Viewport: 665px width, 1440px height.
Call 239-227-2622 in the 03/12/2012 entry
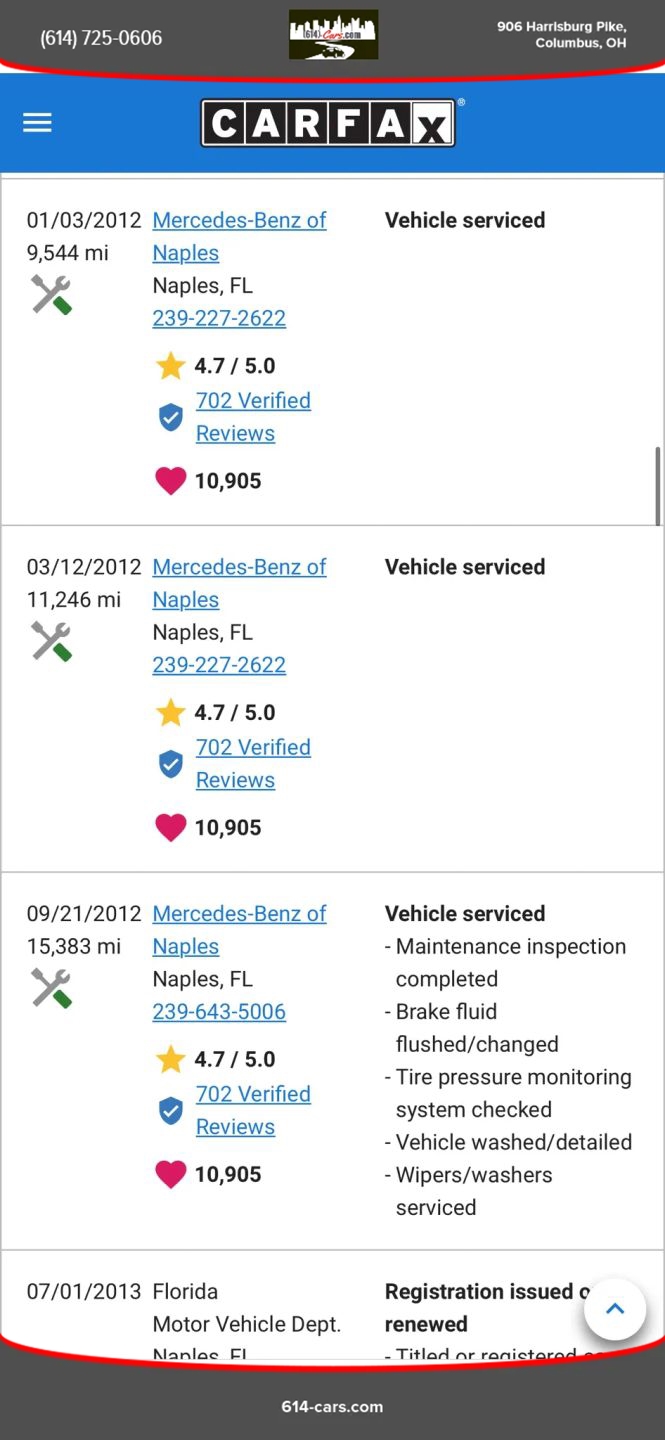click(x=219, y=665)
